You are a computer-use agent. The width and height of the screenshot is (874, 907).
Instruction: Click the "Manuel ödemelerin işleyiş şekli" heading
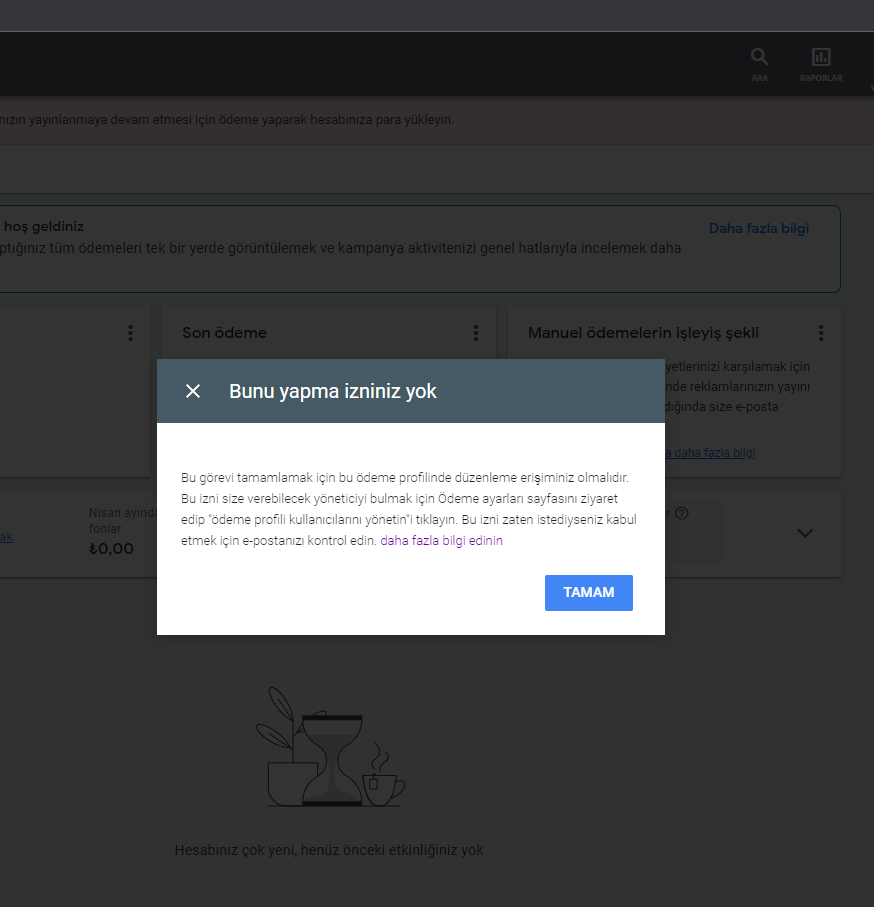643,333
